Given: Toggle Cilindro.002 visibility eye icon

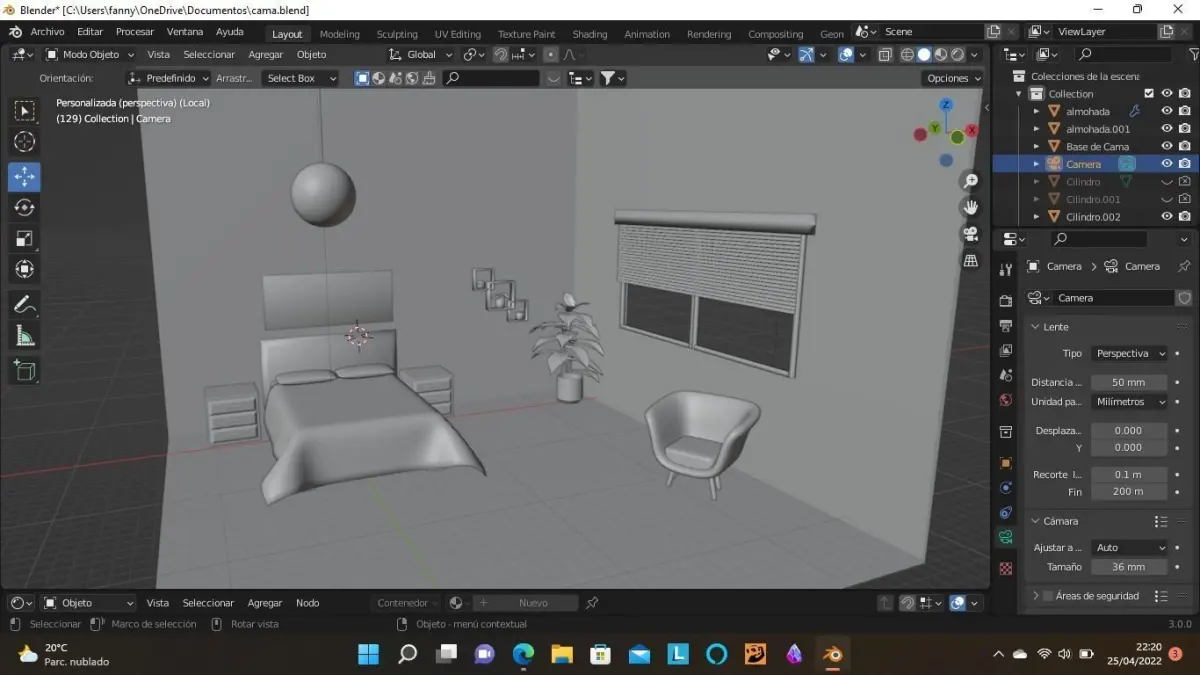Looking at the screenshot, I should tap(1166, 217).
